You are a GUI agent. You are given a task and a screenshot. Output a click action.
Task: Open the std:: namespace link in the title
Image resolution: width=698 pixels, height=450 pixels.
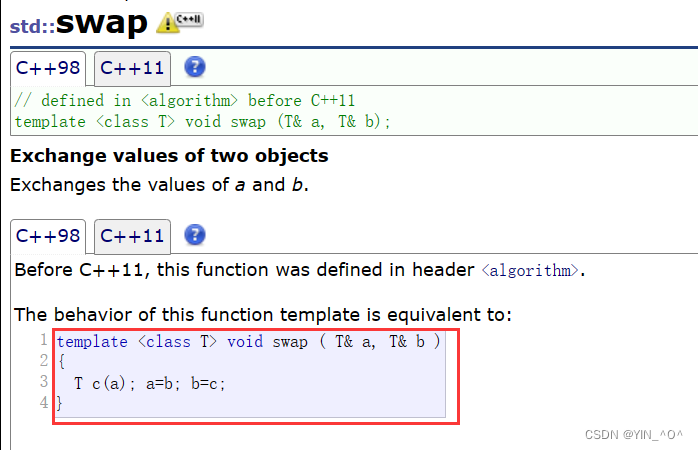(33, 25)
